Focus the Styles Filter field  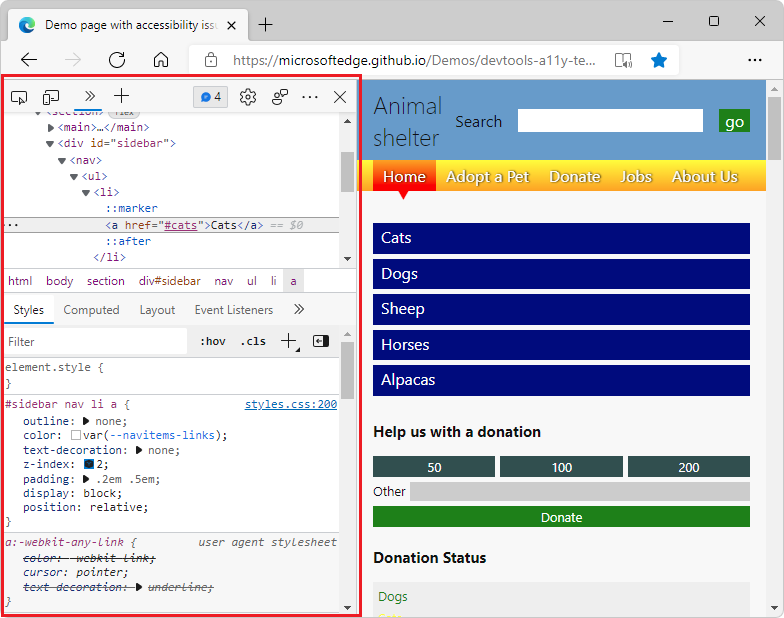point(96,342)
